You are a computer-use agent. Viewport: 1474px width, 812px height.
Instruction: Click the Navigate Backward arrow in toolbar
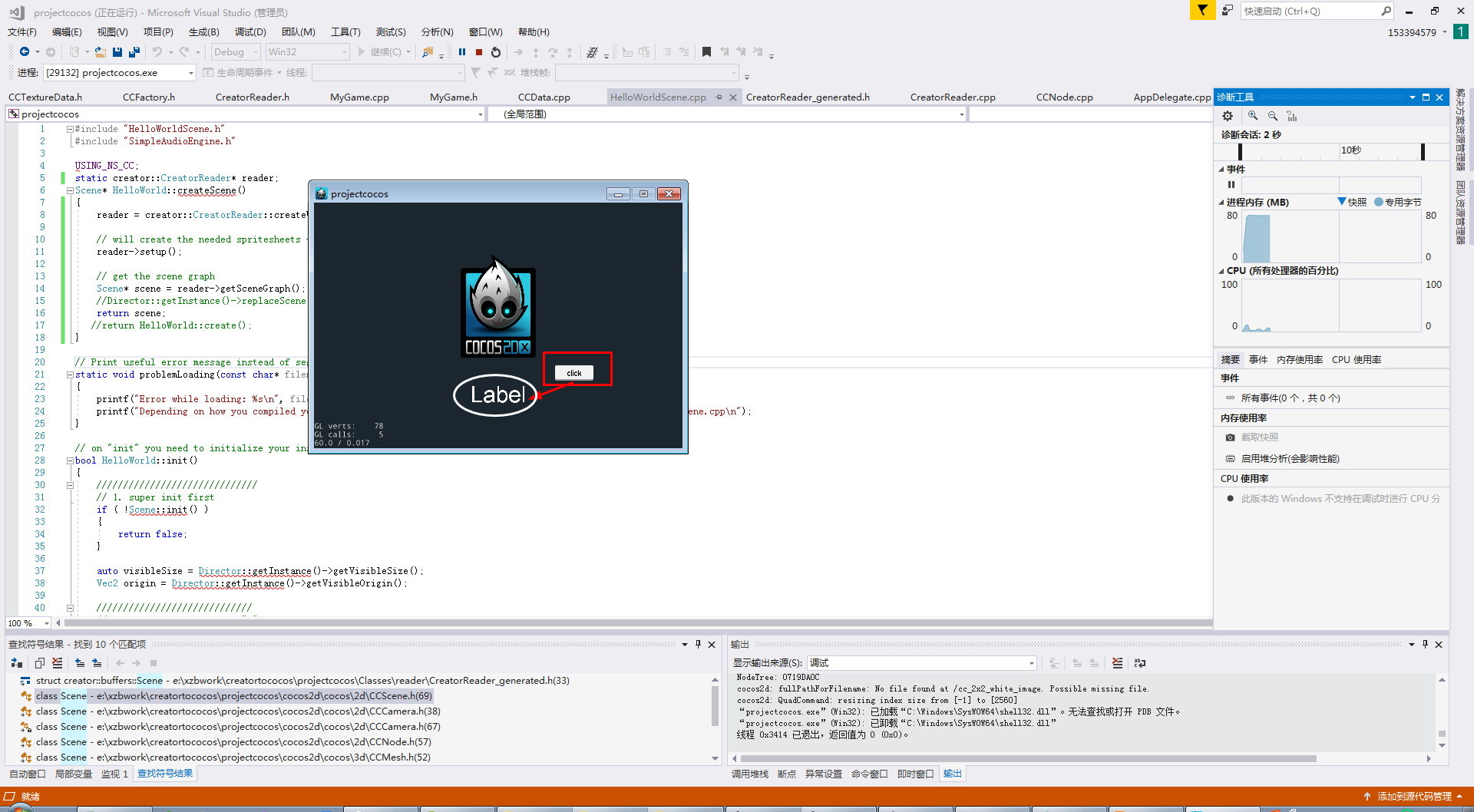click(x=25, y=52)
